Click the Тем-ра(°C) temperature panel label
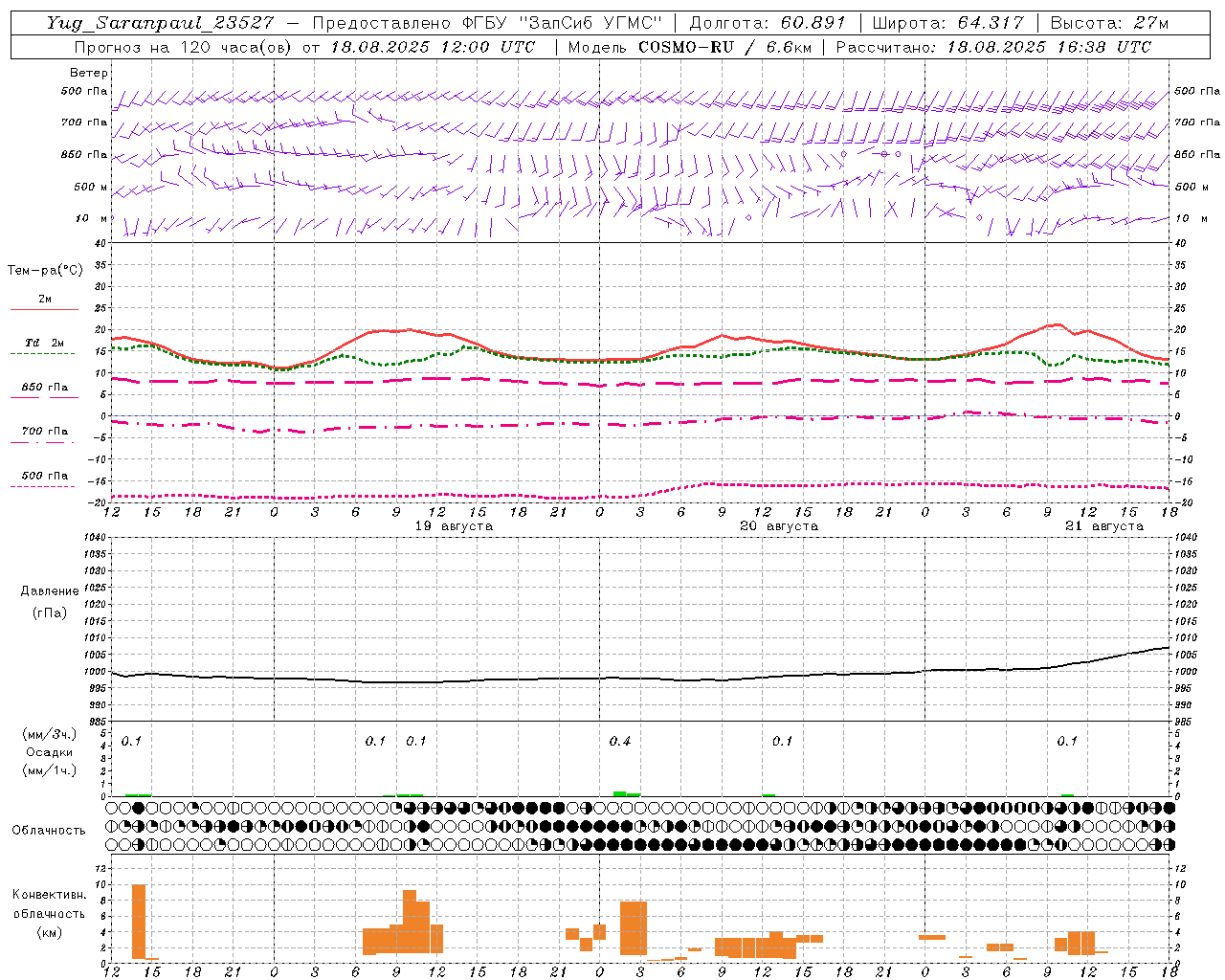The width and height of the screenshot is (1225, 980). [45, 271]
